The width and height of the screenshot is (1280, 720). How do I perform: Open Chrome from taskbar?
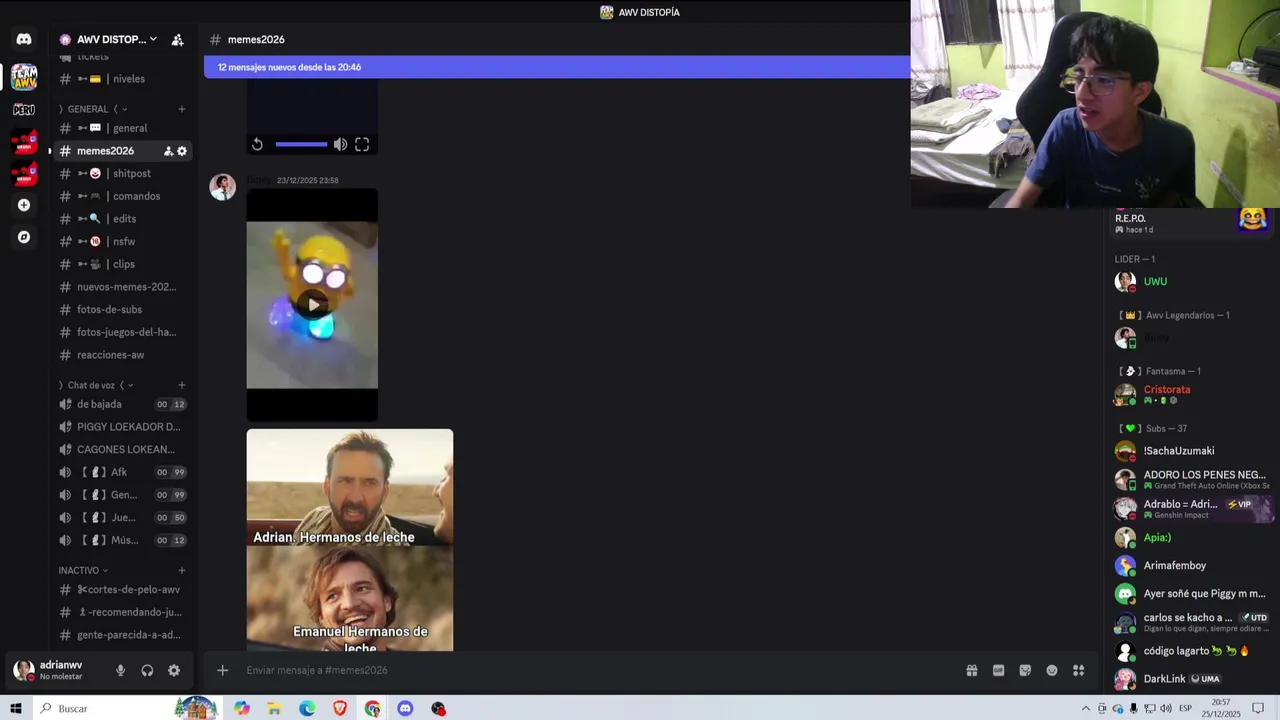point(372,708)
